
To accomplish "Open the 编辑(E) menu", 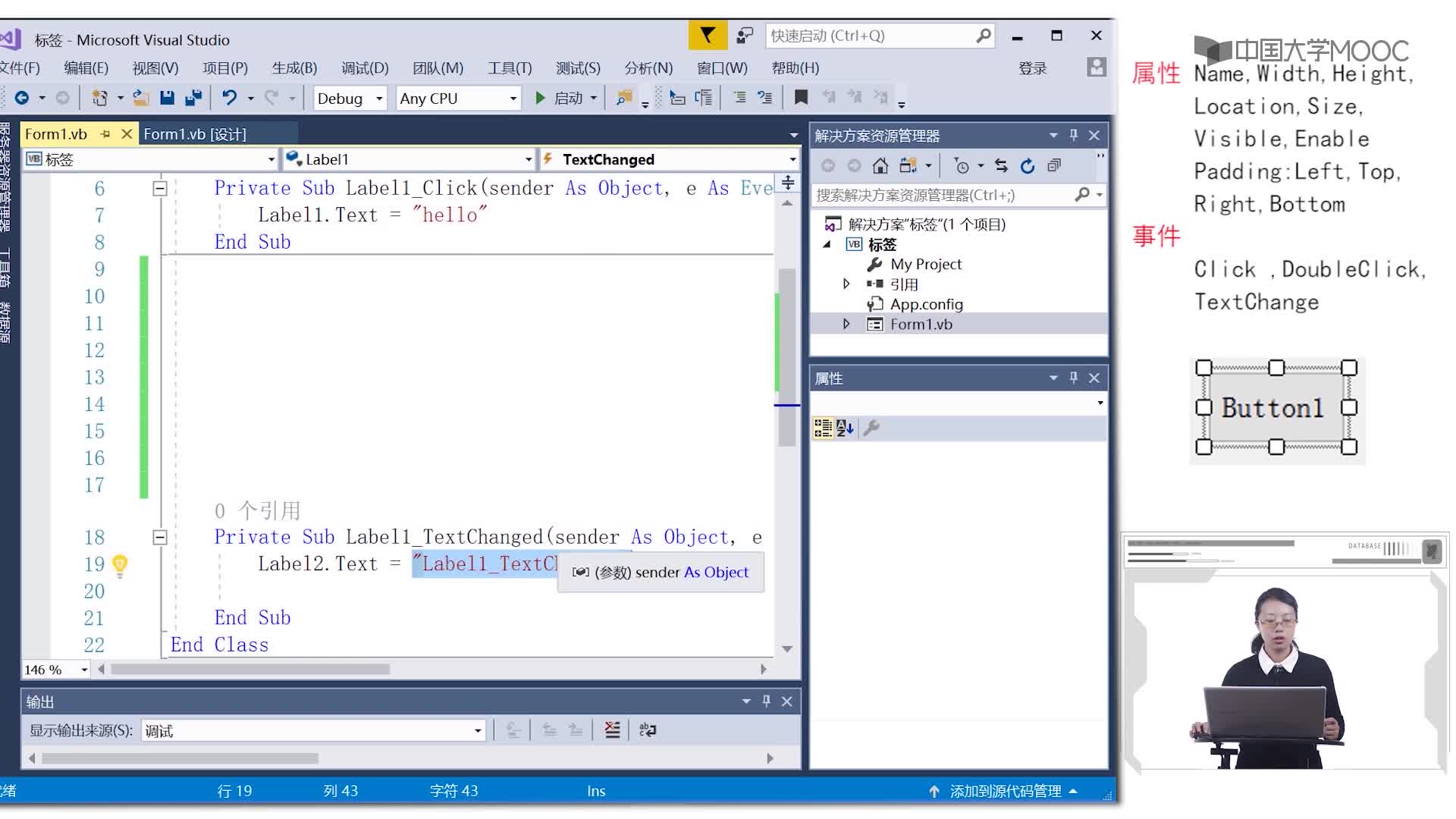I will [86, 68].
